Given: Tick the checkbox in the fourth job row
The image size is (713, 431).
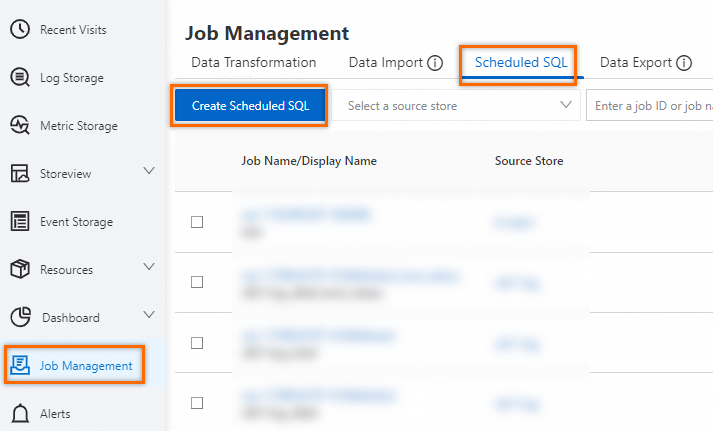Looking at the screenshot, I should pyautogui.click(x=197, y=403).
